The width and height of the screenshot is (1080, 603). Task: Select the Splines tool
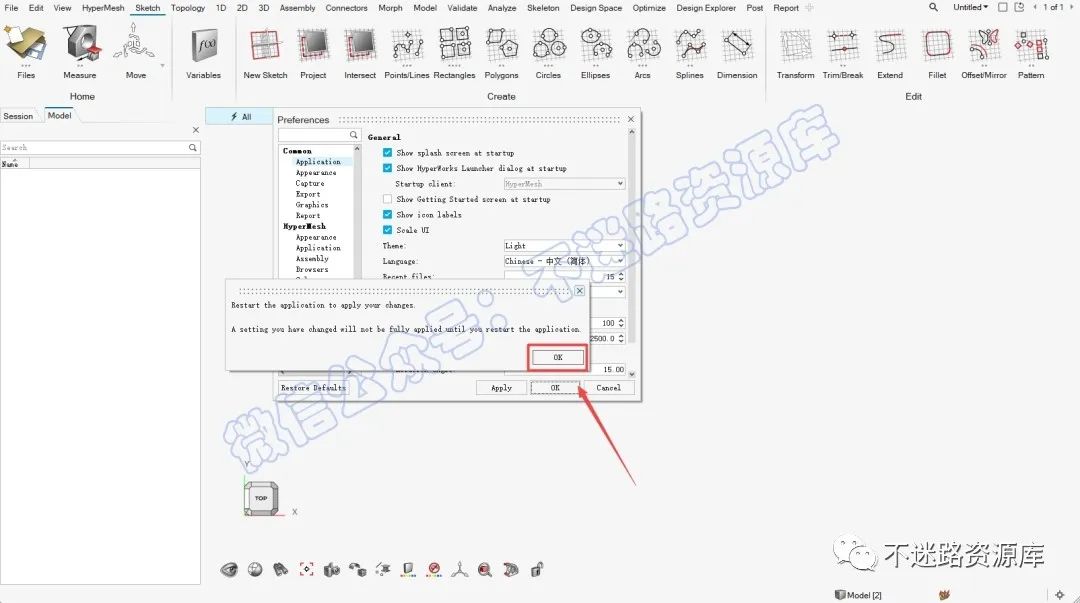point(689,52)
